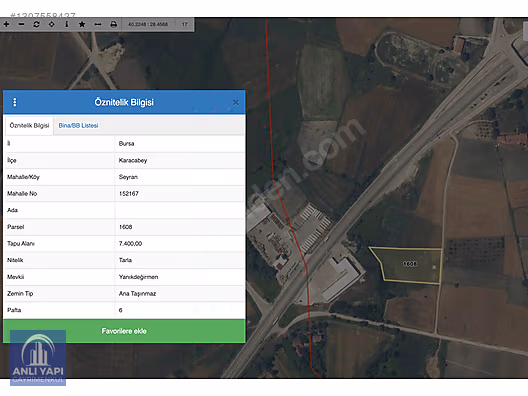
Task: Select the Karacabey value cell
Action: 179,160
